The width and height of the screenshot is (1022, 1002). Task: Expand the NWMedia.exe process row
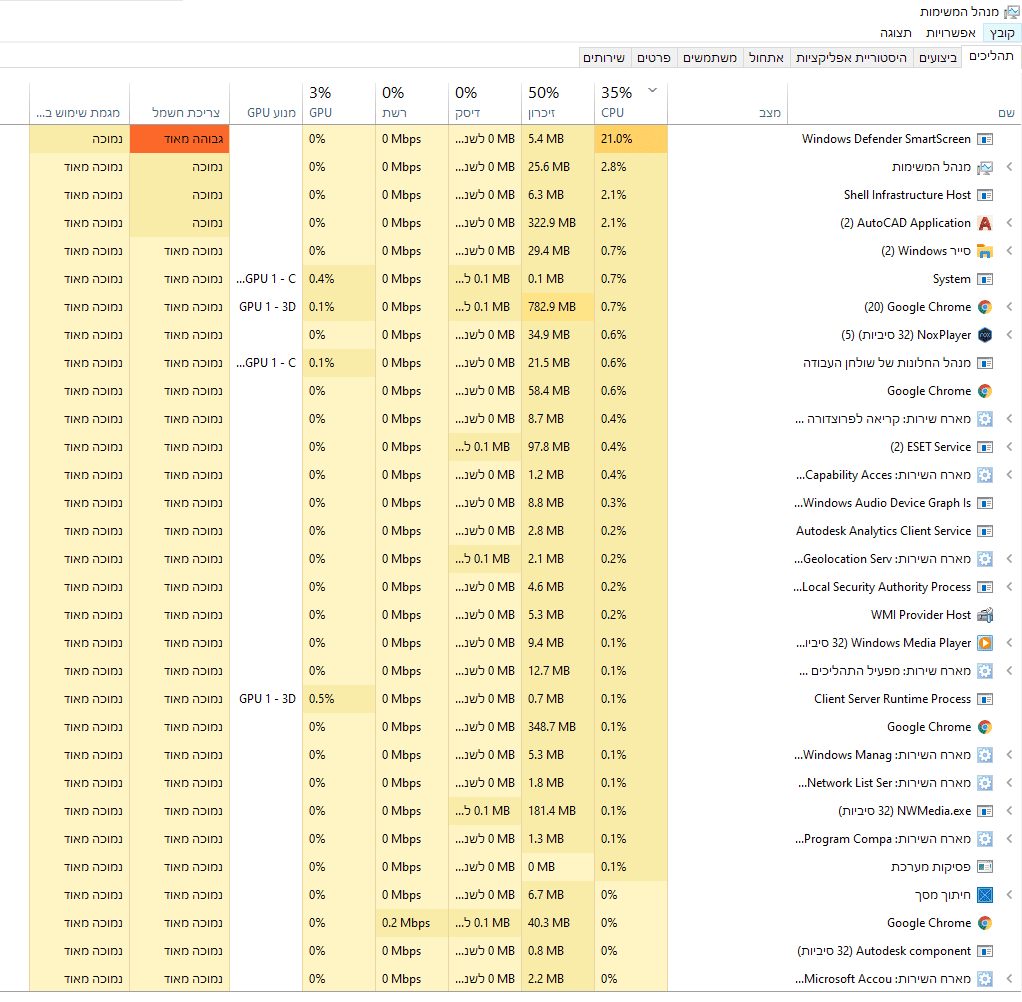click(x=1009, y=811)
